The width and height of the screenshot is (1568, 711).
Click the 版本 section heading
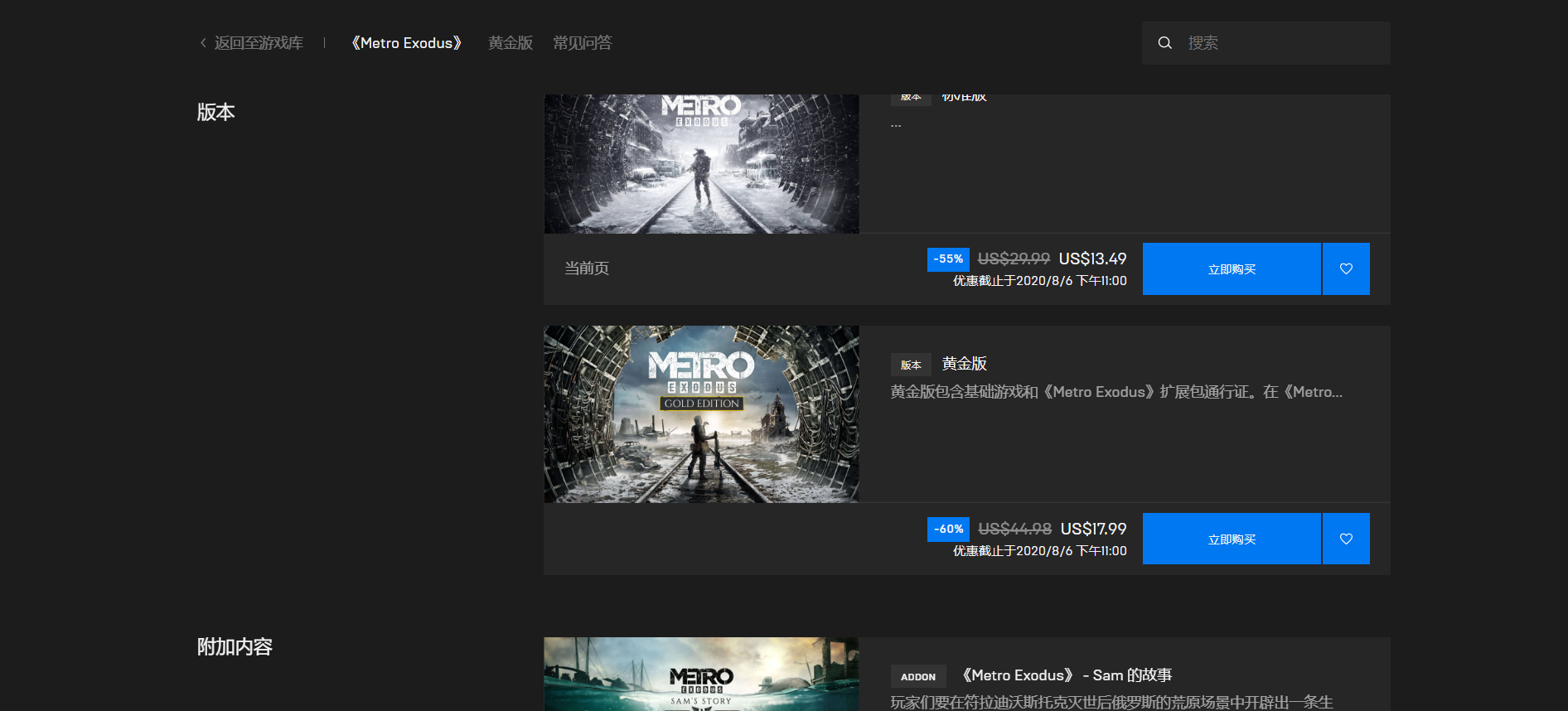point(216,113)
